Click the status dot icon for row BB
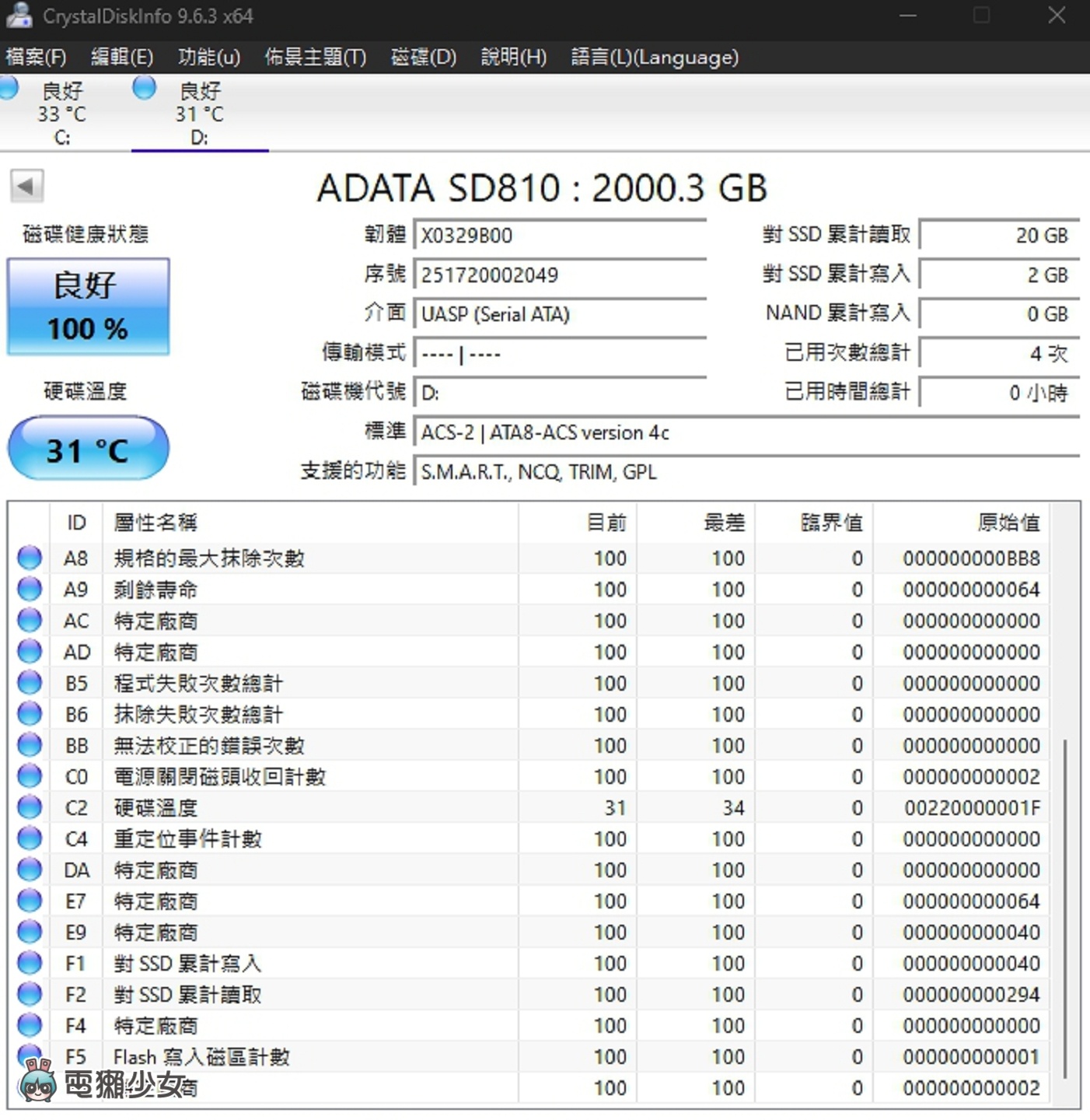Screen dimensions: 1090x1120 click(30, 744)
